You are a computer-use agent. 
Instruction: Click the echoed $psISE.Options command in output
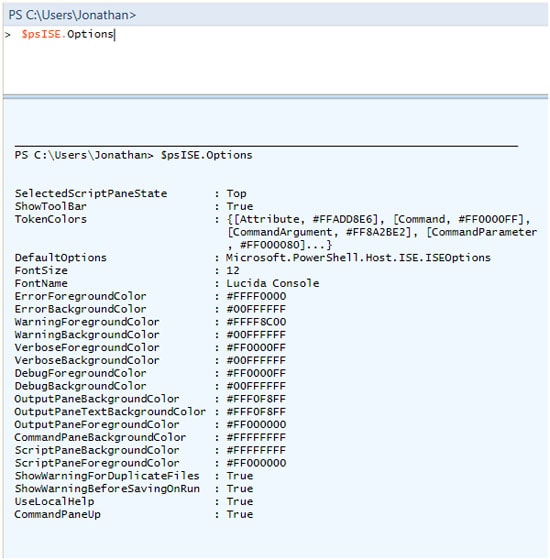click(x=206, y=155)
